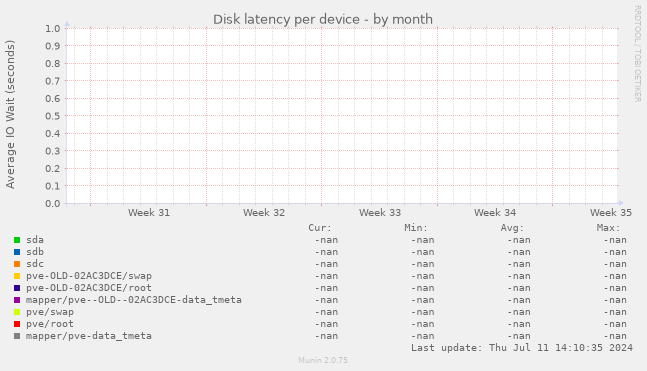Click the sda Cur value -nan

(326, 240)
